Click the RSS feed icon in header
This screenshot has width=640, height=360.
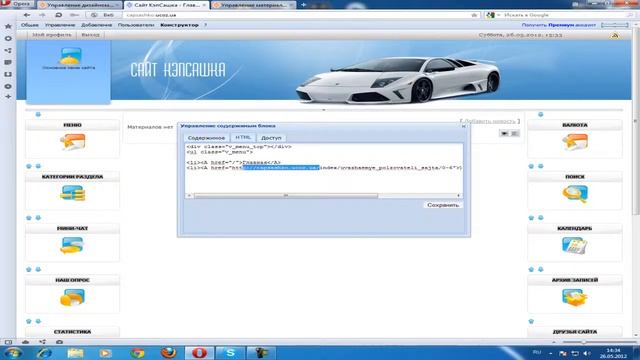(x=615, y=36)
